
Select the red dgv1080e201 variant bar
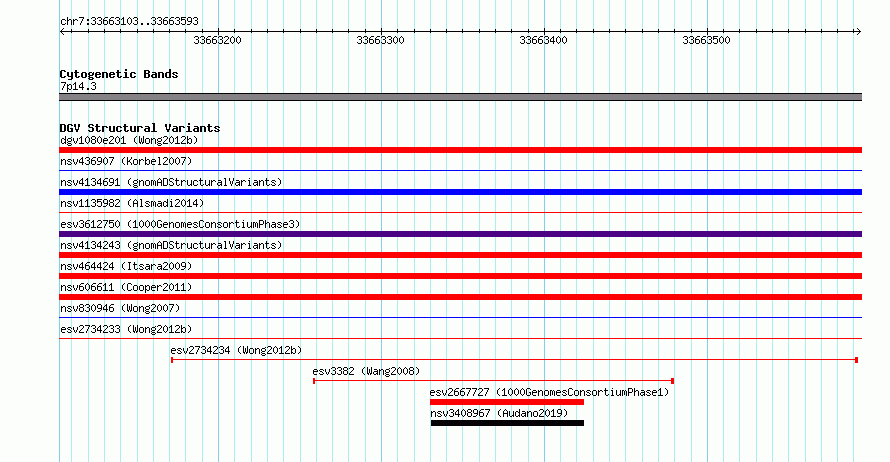pos(460,150)
